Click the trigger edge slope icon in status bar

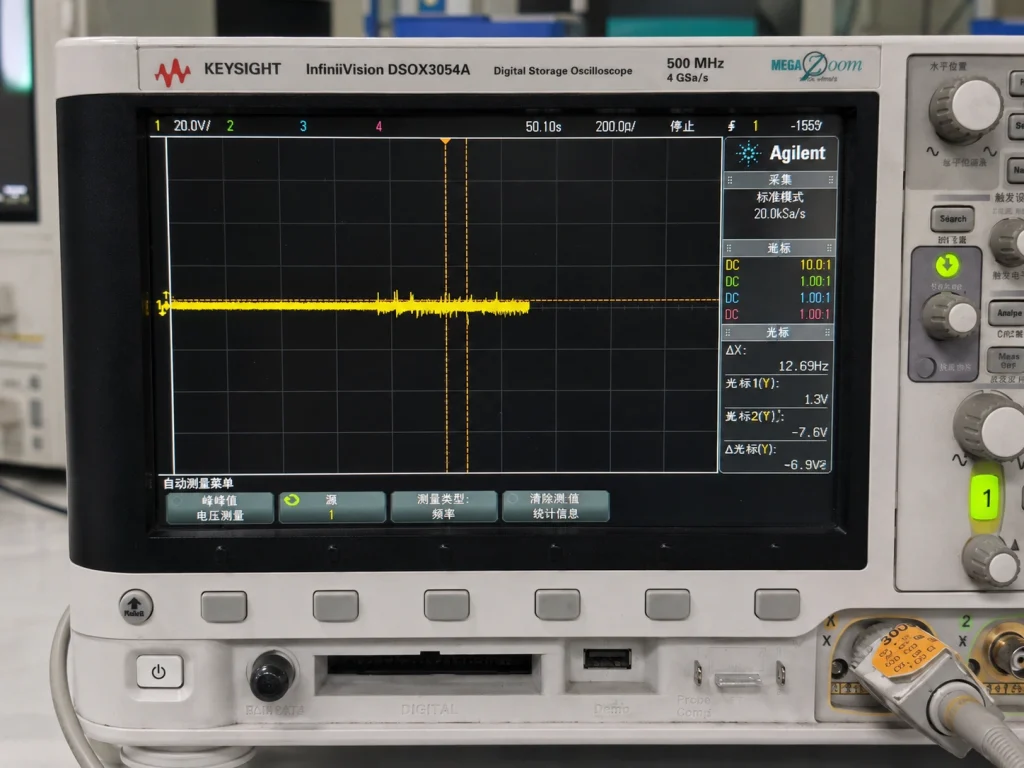pos(732,126)
